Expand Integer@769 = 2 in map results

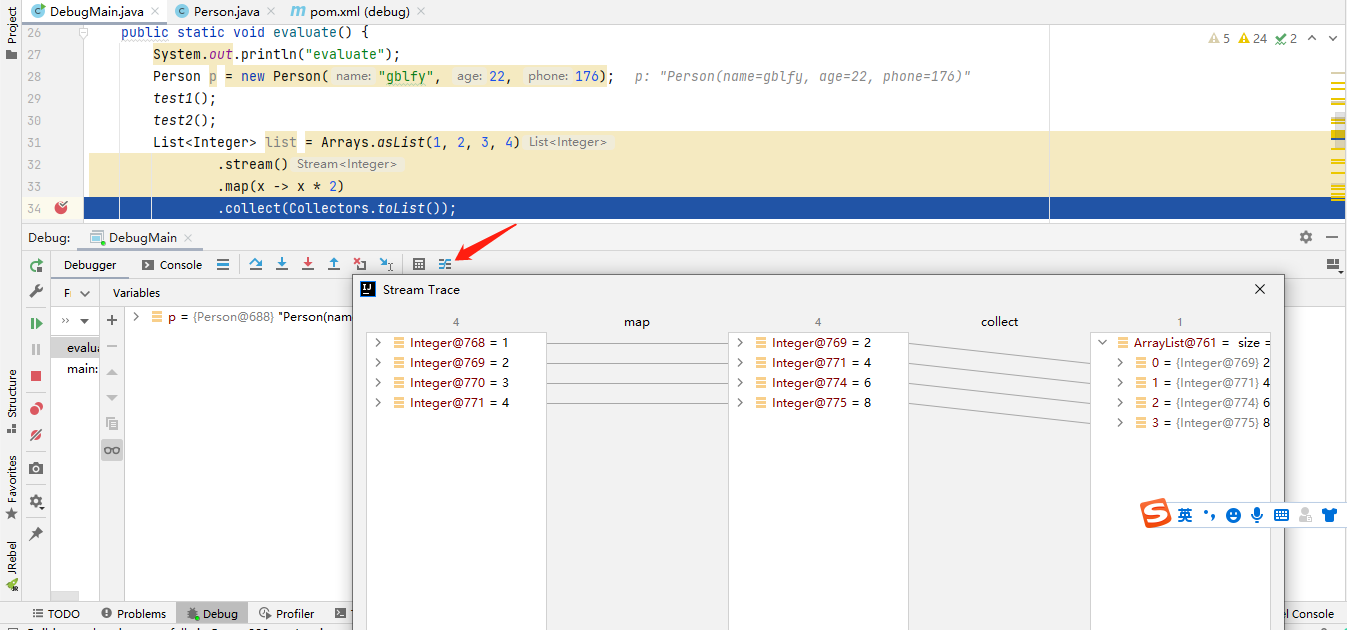[x=740, y=343]
